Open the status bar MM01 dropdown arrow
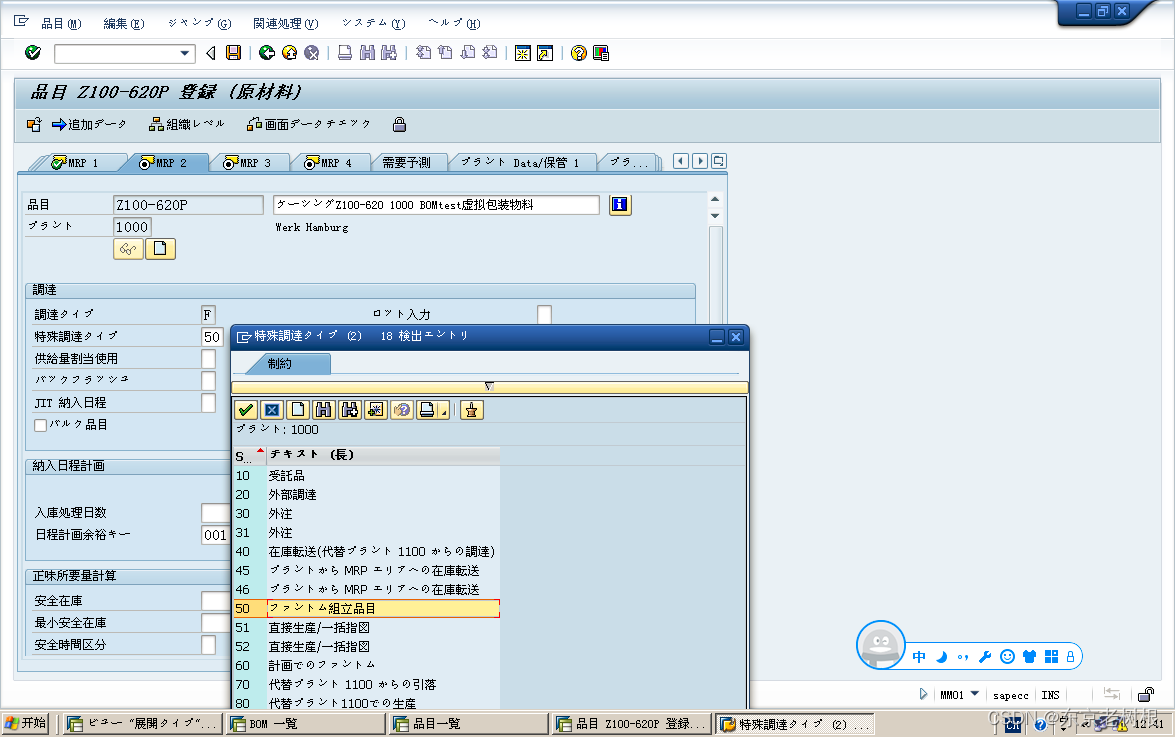1175x737 pixels. (x=975, y=694)
